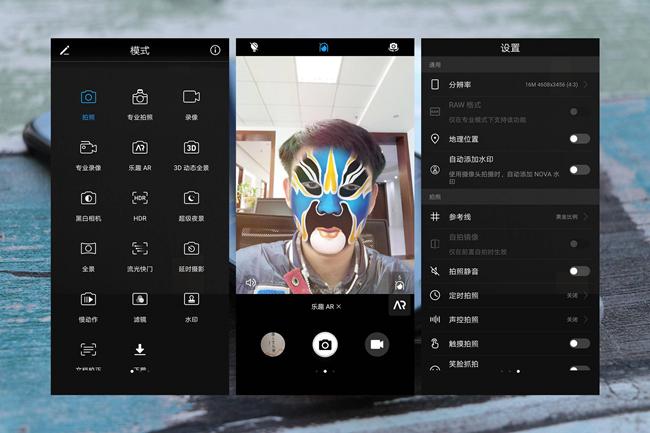Switch camera with the flip camera icon
The image size is (650, 433).
coord(393,47)
